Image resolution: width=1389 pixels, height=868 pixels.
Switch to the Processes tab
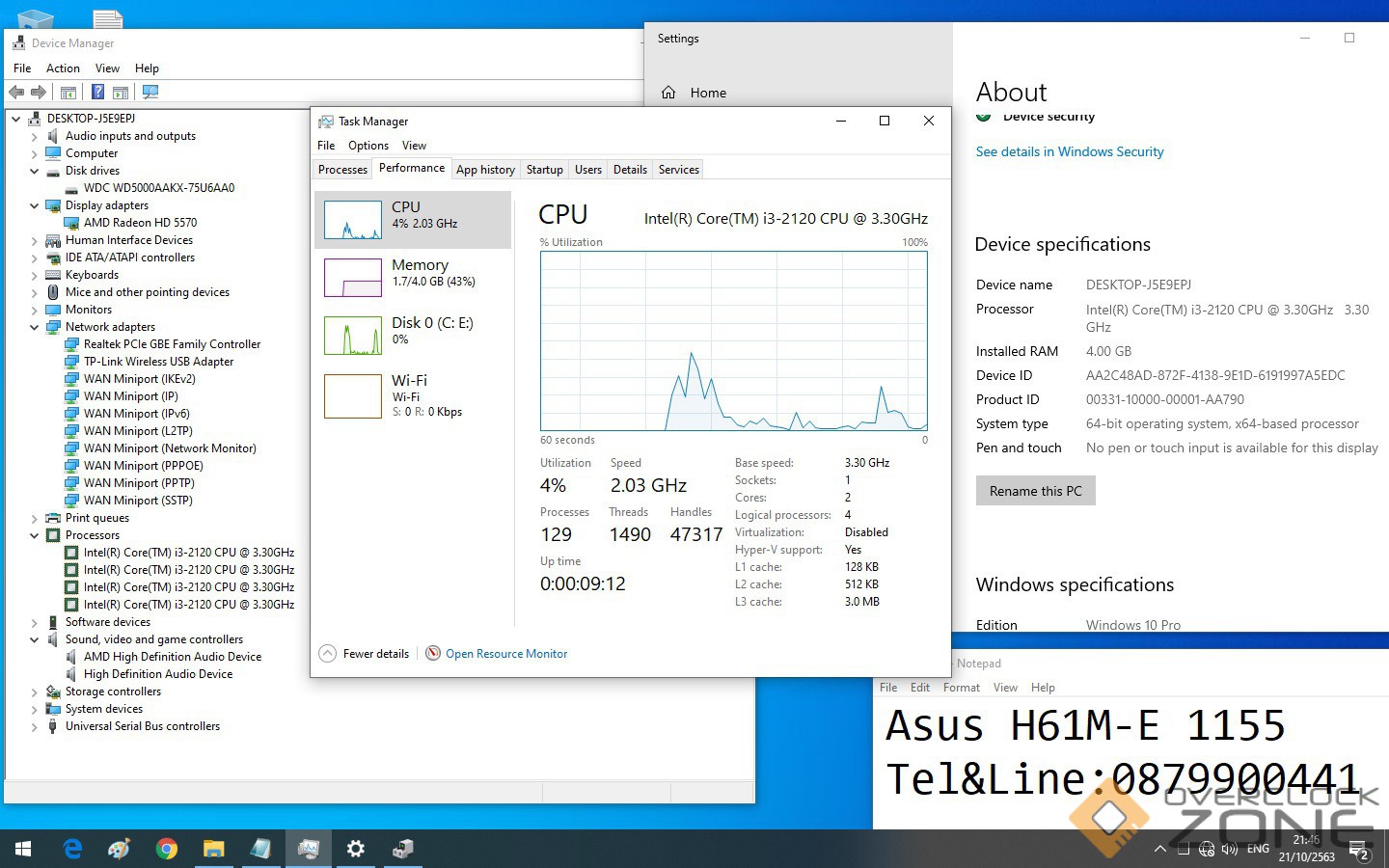point(342,170)
